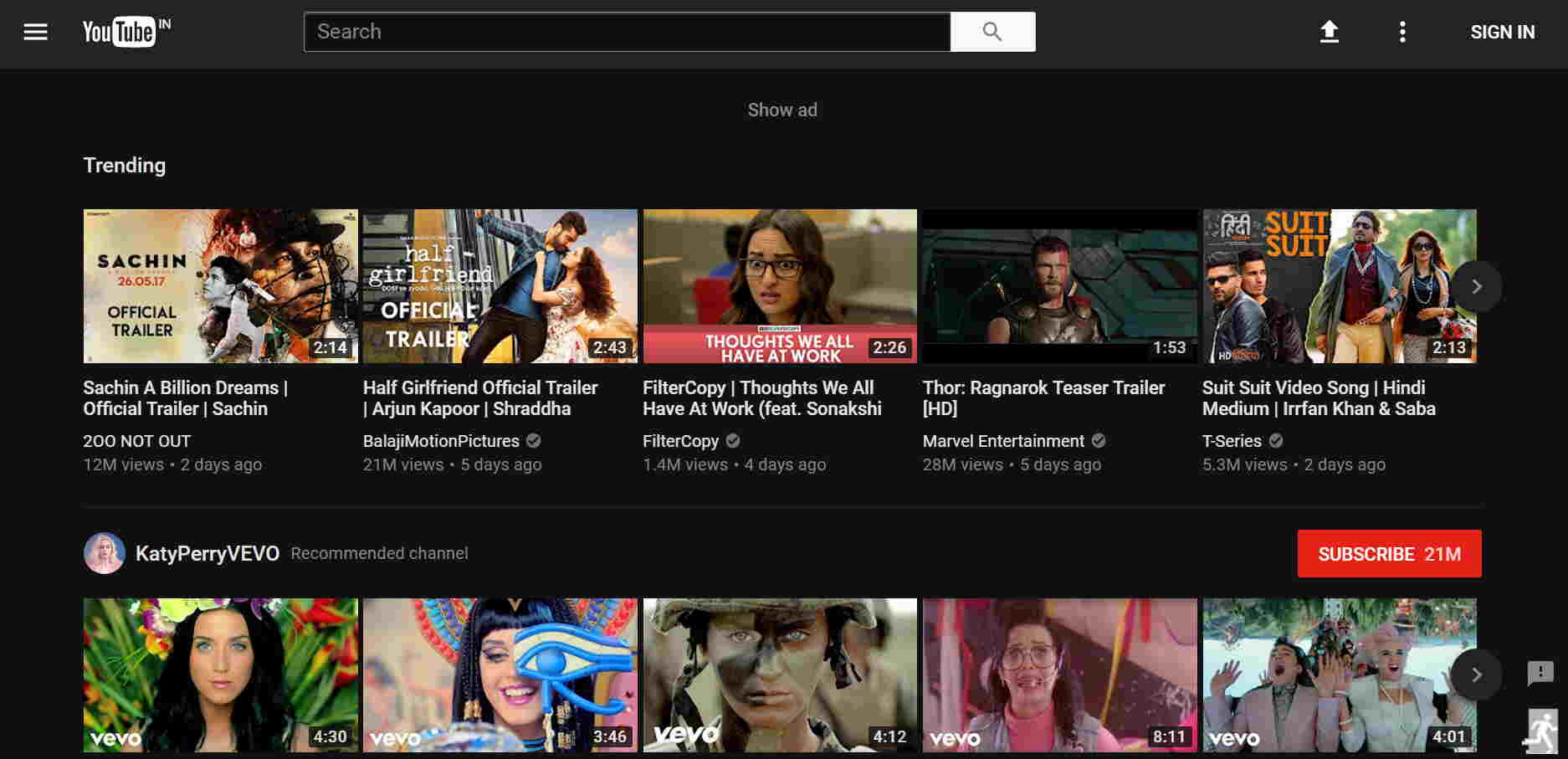Click the YouTube logo
This screenshot has width=1568, height=759.
[126, 32]
